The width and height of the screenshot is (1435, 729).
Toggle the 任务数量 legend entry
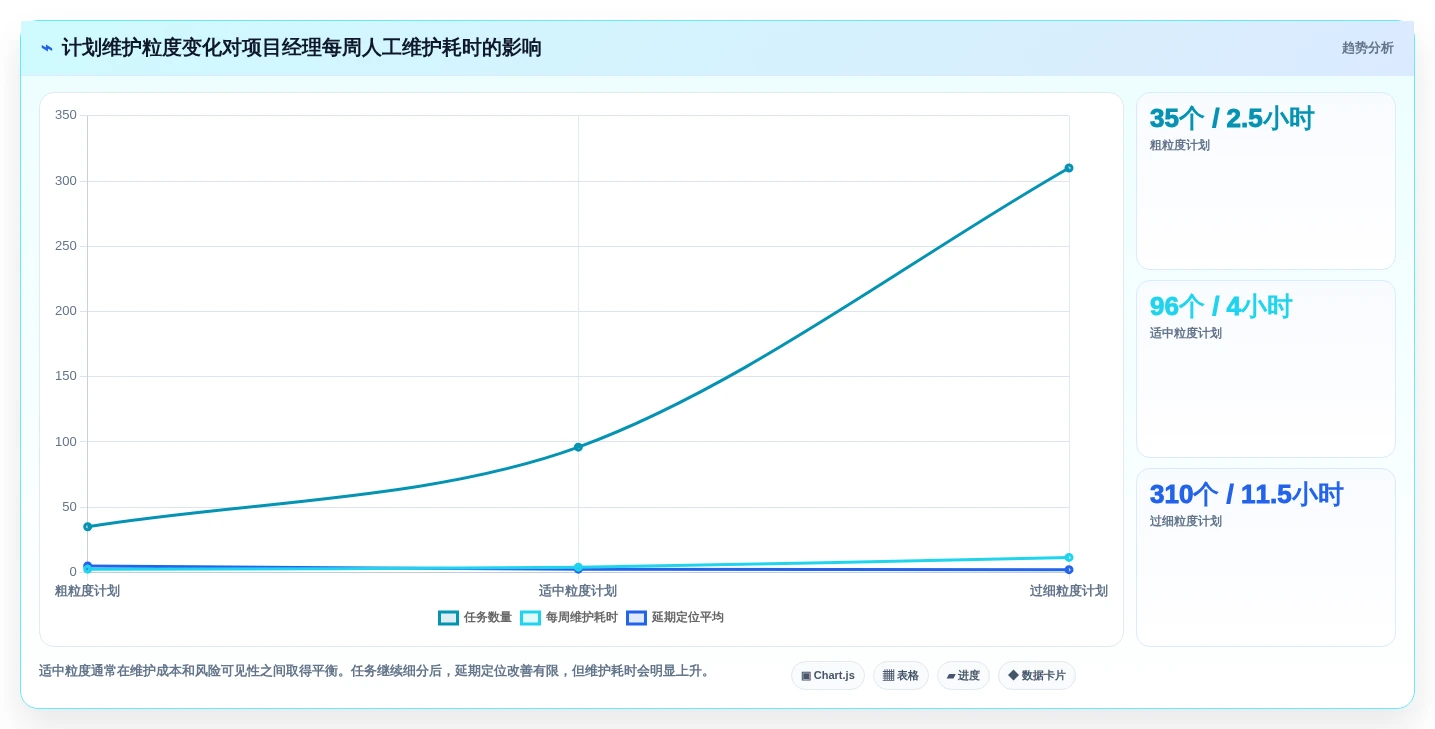(x=475, y=618)
